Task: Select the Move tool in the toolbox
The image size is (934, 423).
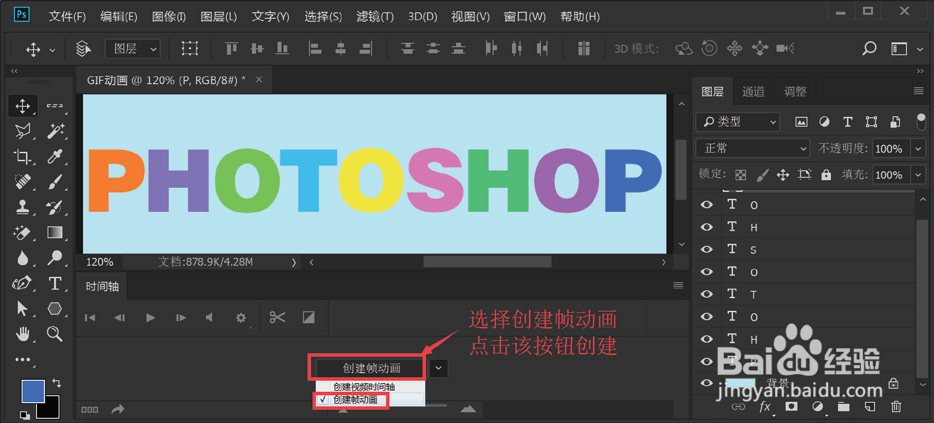Action: (23, 106)
